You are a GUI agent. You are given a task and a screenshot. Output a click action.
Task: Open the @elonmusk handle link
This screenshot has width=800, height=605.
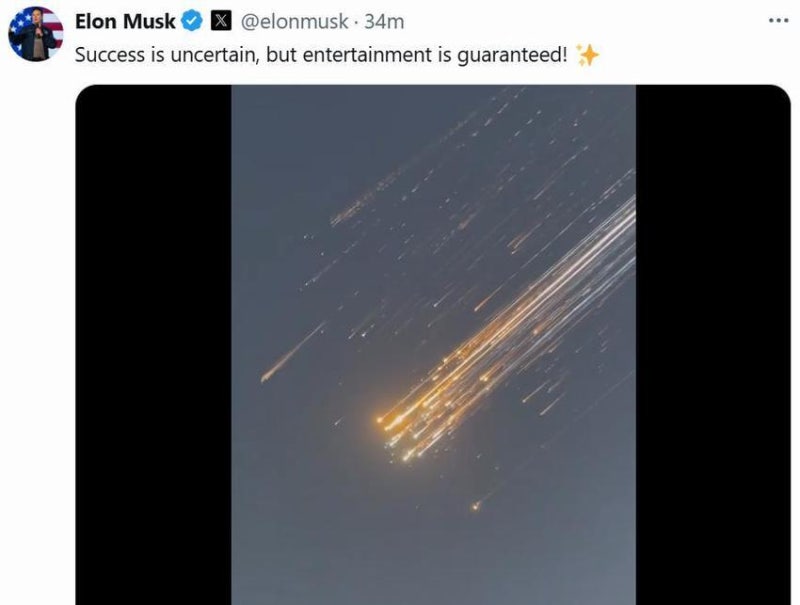click(x=294, y=21)
